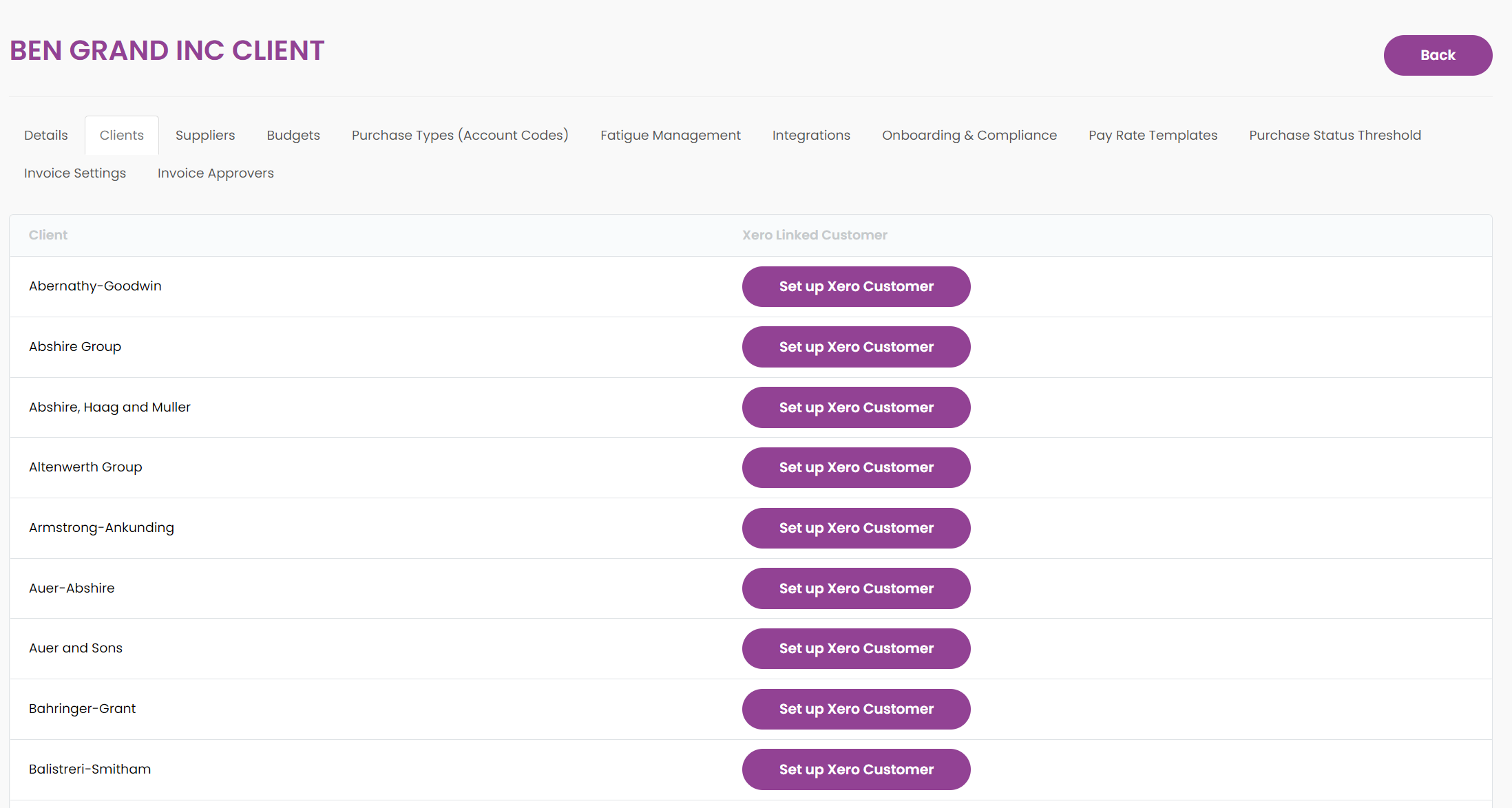
Task: Click the Balistreri-Smitham client name
Action: point(90,769)
